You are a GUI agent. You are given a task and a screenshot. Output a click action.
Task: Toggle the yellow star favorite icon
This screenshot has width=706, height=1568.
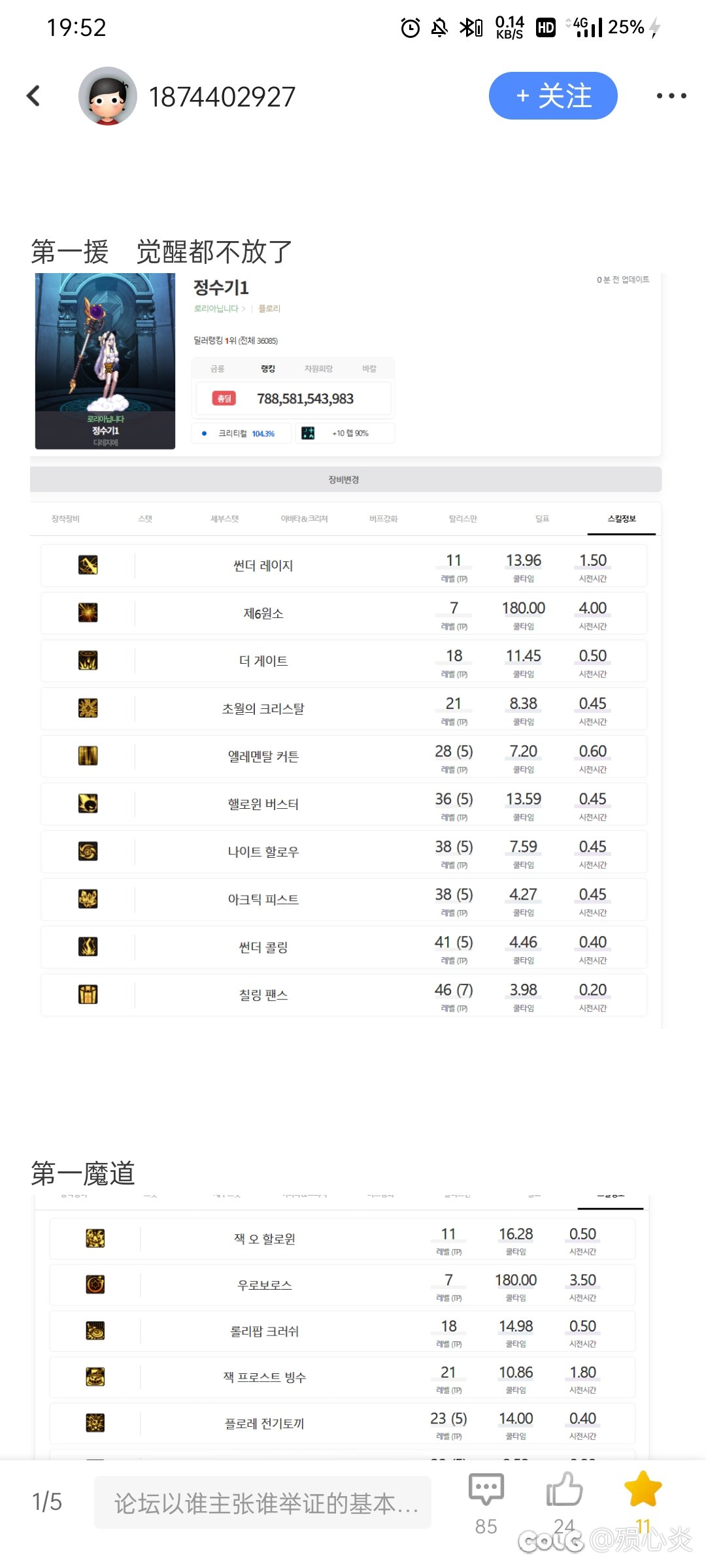click(643, 1489)
